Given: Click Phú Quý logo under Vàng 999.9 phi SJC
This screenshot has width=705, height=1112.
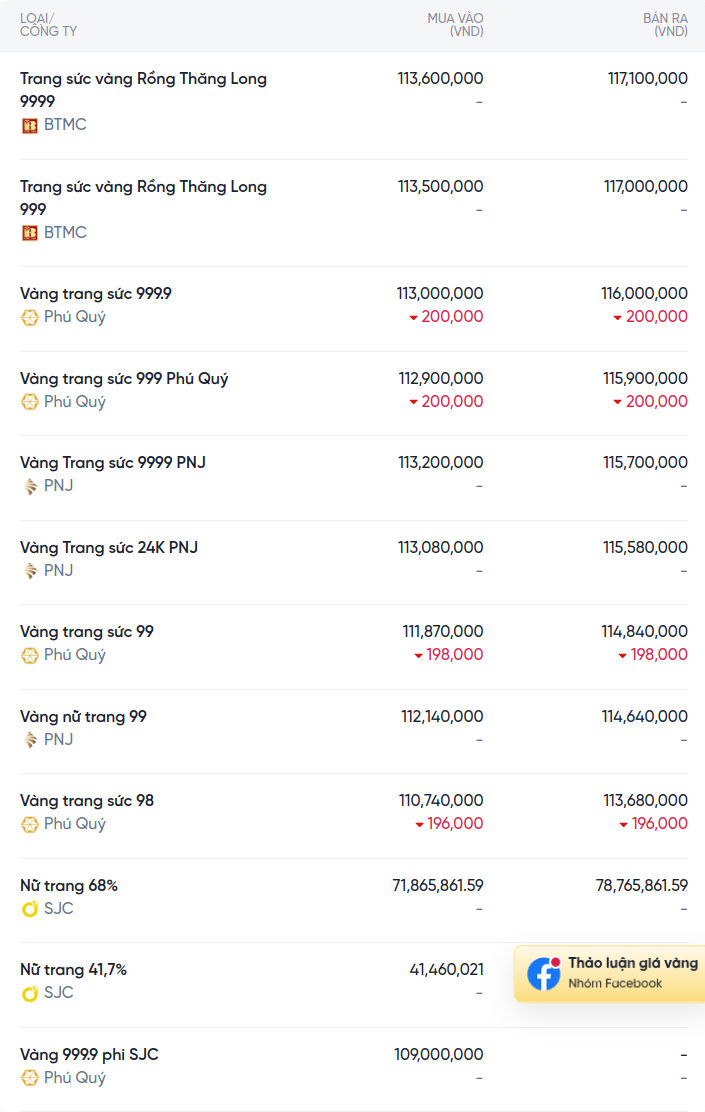Looking at the screenshot, I should 30,1078.
